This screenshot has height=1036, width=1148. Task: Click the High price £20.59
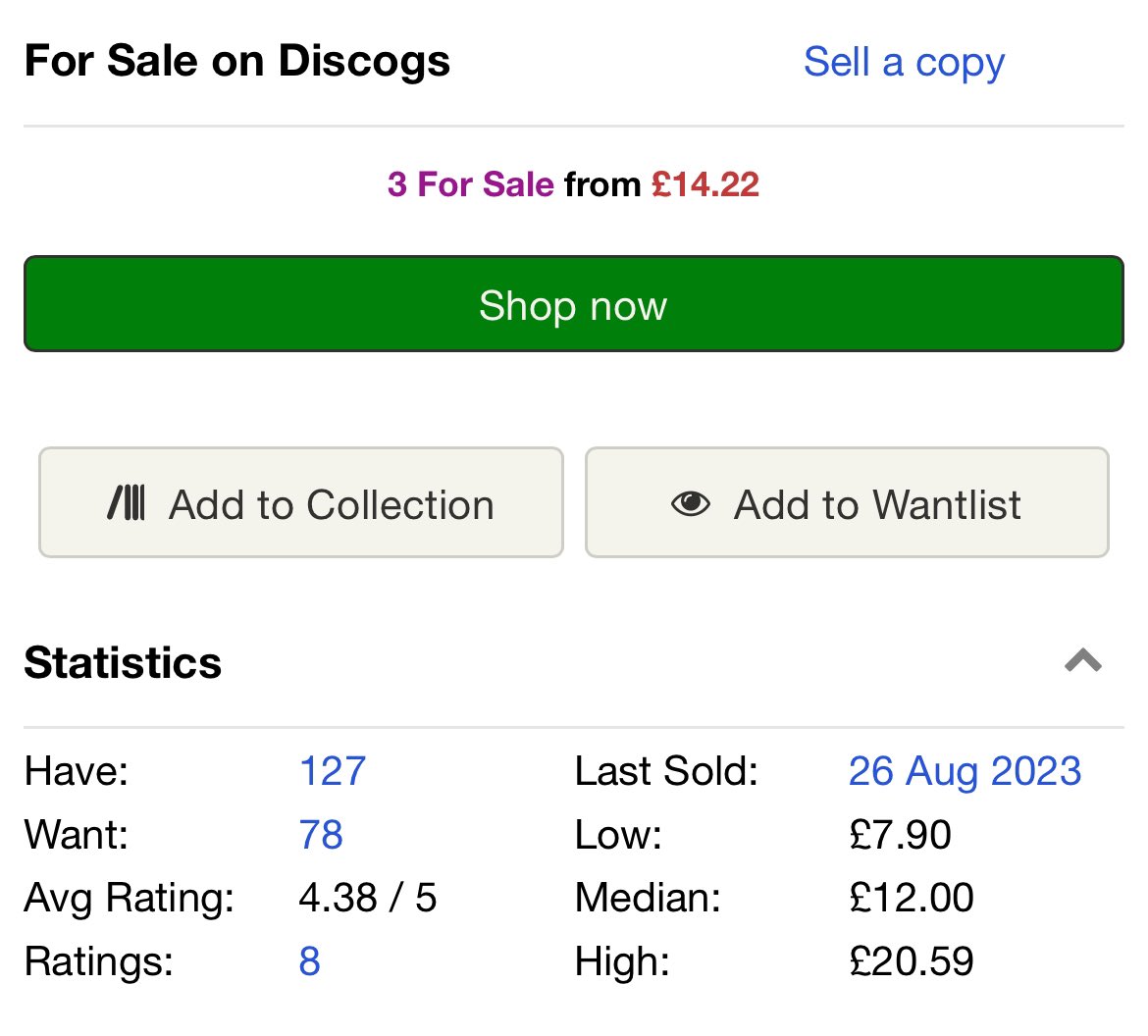pyautogui.click(x=911, y=961)
